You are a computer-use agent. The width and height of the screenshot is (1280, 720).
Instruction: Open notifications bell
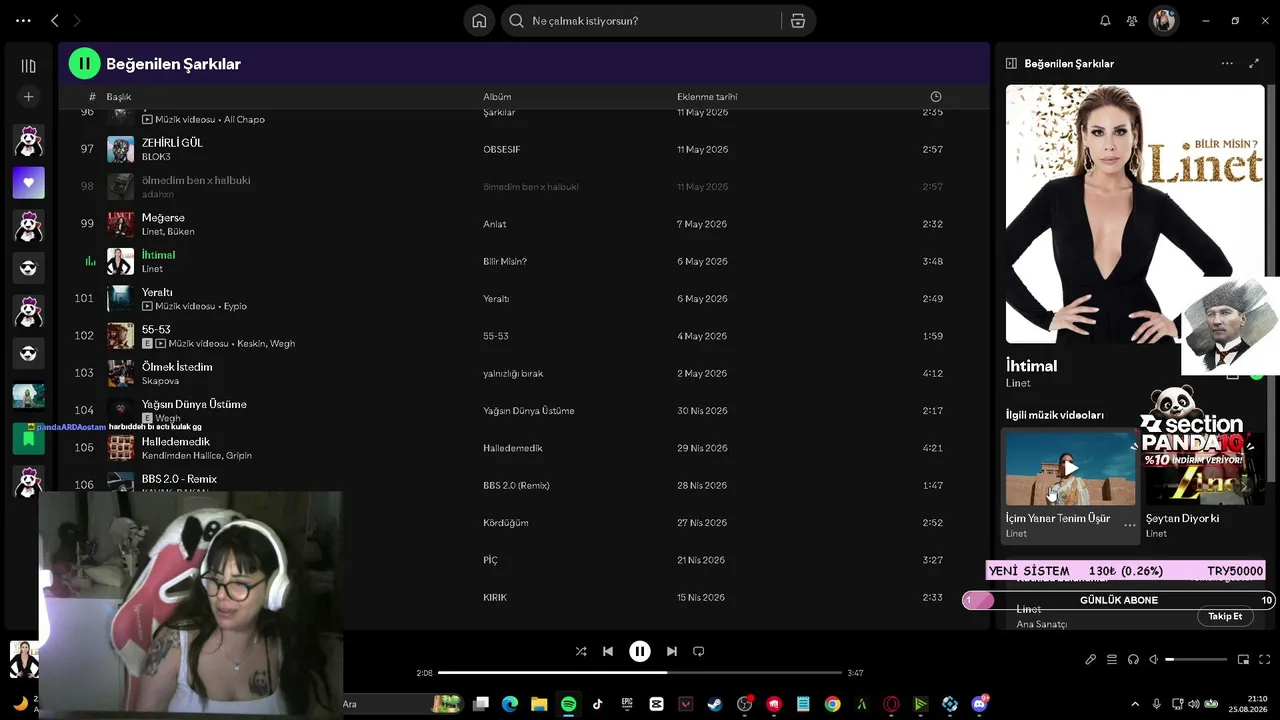click(x=1105, y=21)
